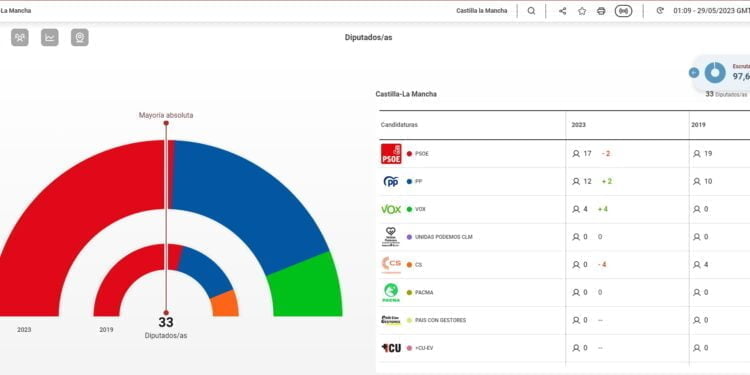Click the share icon in header
This screenshot has width=750, height=375.
[x=562, y=11]
